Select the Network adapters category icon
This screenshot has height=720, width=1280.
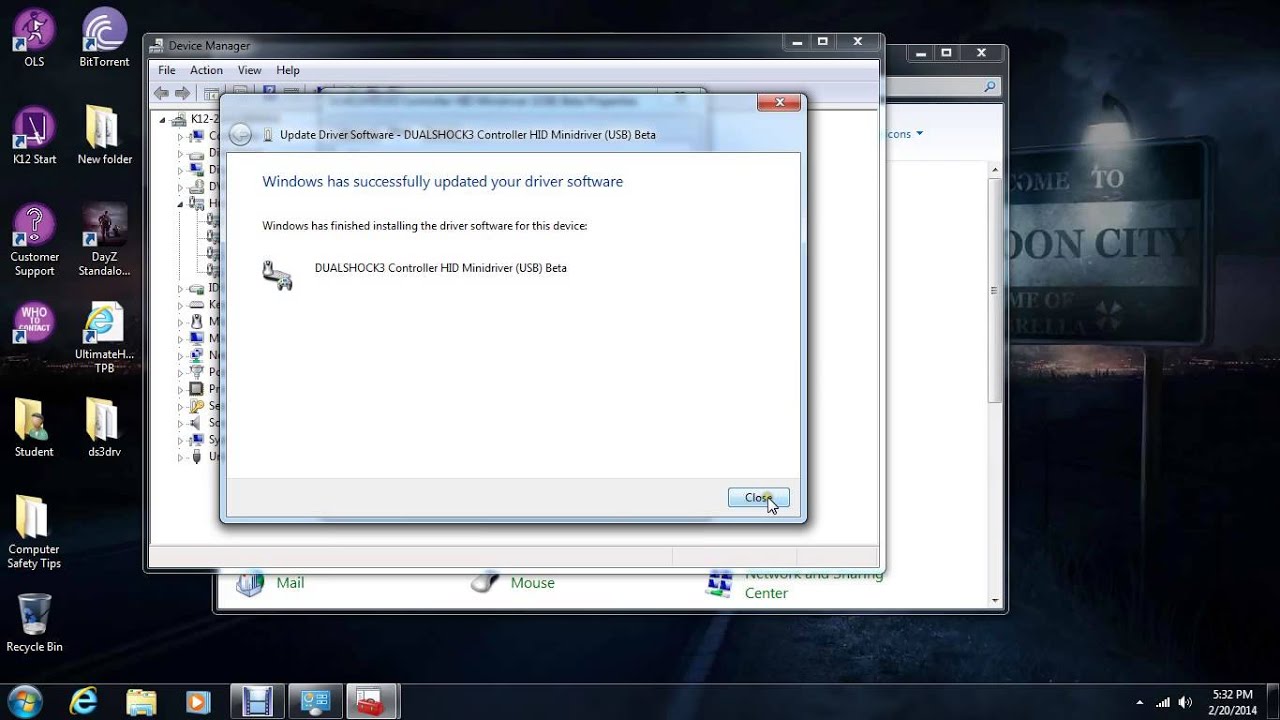tap(197, 355)
